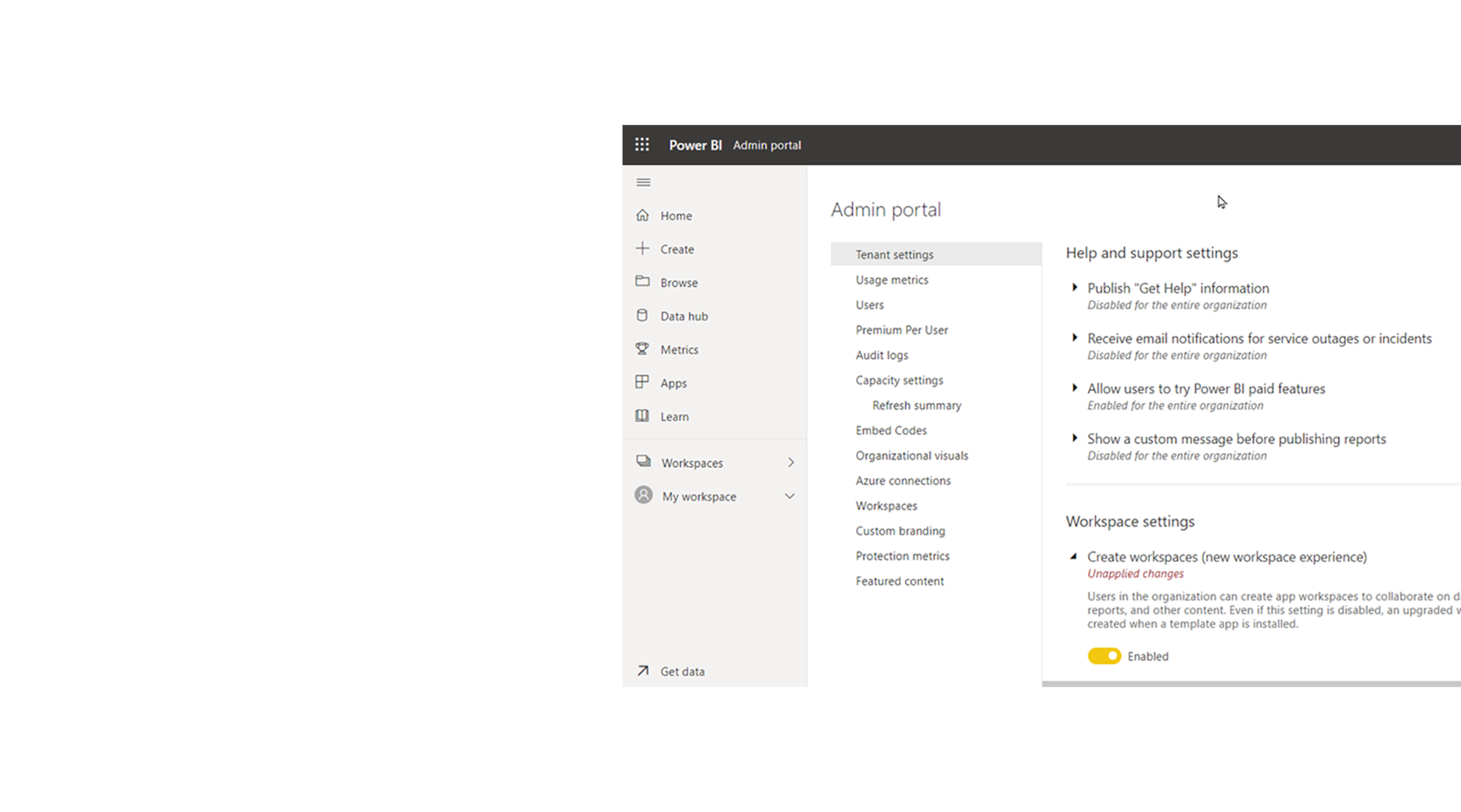Screen dimensions: 1461x812
Task: Open Premium Per User page
Action: (x=901, y=330)
